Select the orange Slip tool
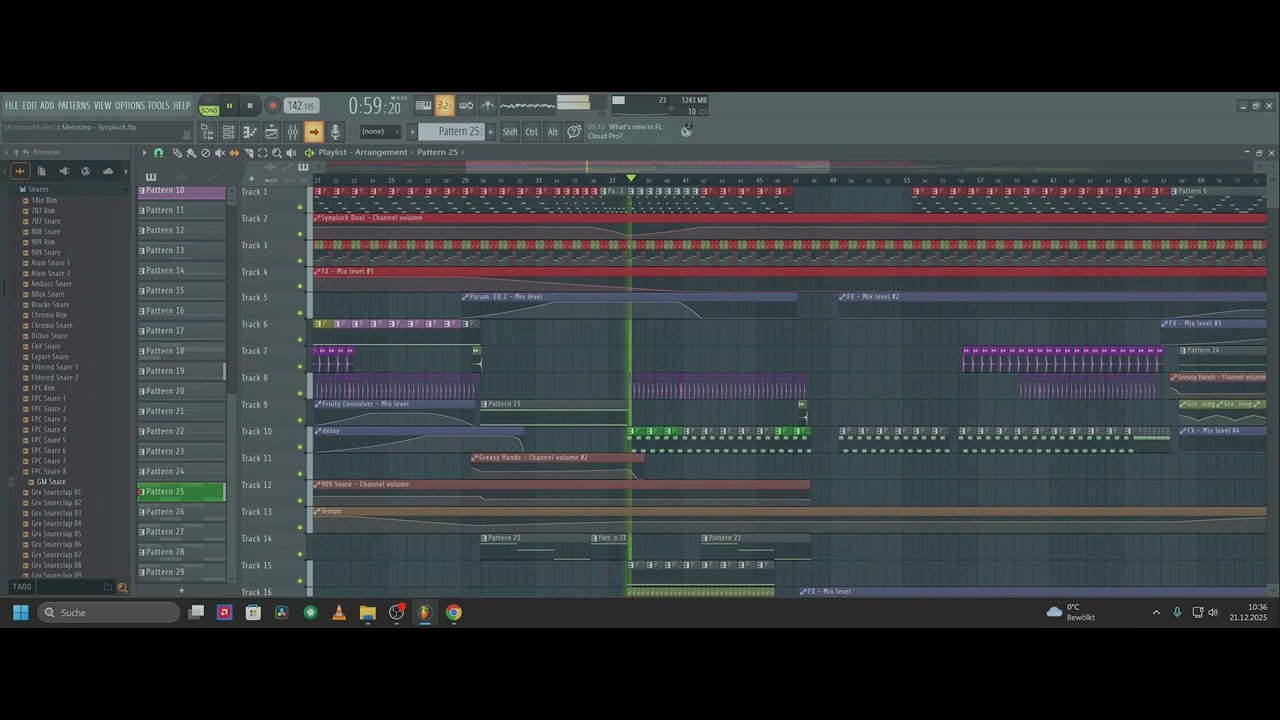Image resolution: width=1280 pixels, height=720 pixels. click(234, 153)
